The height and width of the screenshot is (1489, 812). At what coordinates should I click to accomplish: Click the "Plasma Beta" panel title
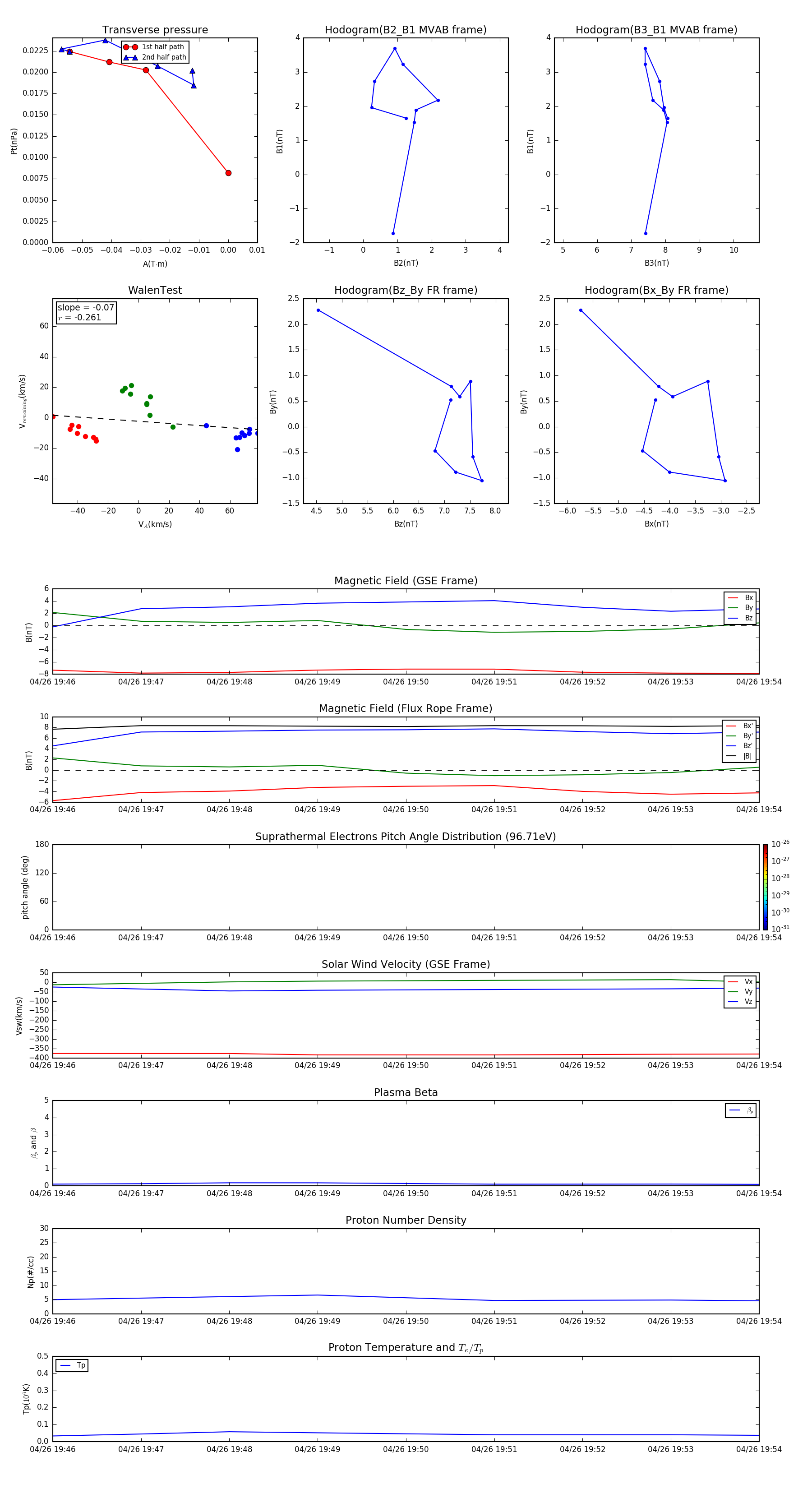(x=406, y=1092)
